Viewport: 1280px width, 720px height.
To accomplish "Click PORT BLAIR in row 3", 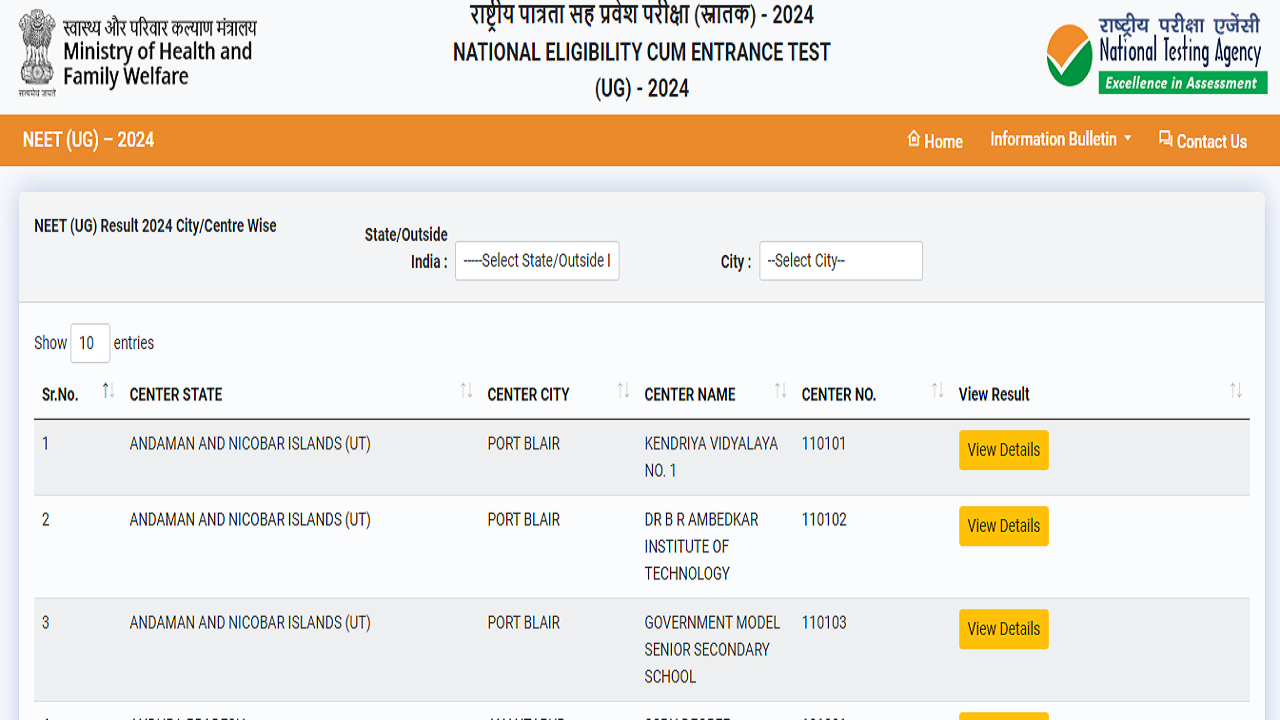I will (x=524, y=622).
